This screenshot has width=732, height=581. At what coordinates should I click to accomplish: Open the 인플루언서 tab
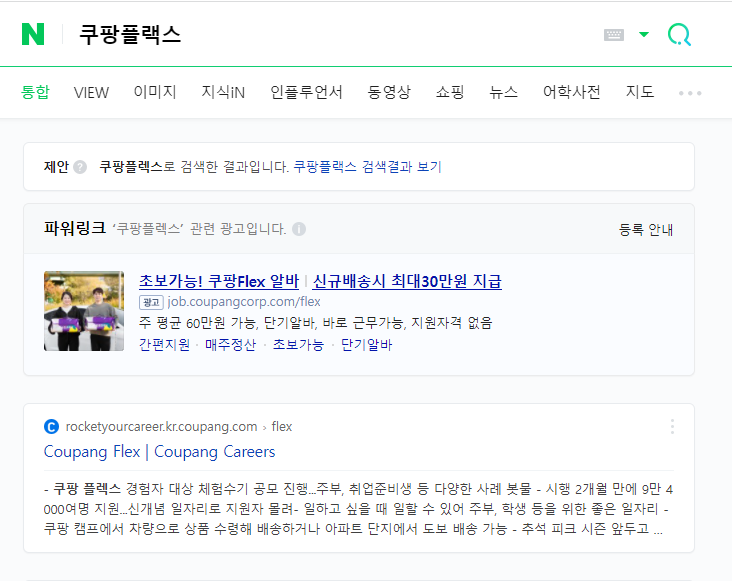pos(306,92)
